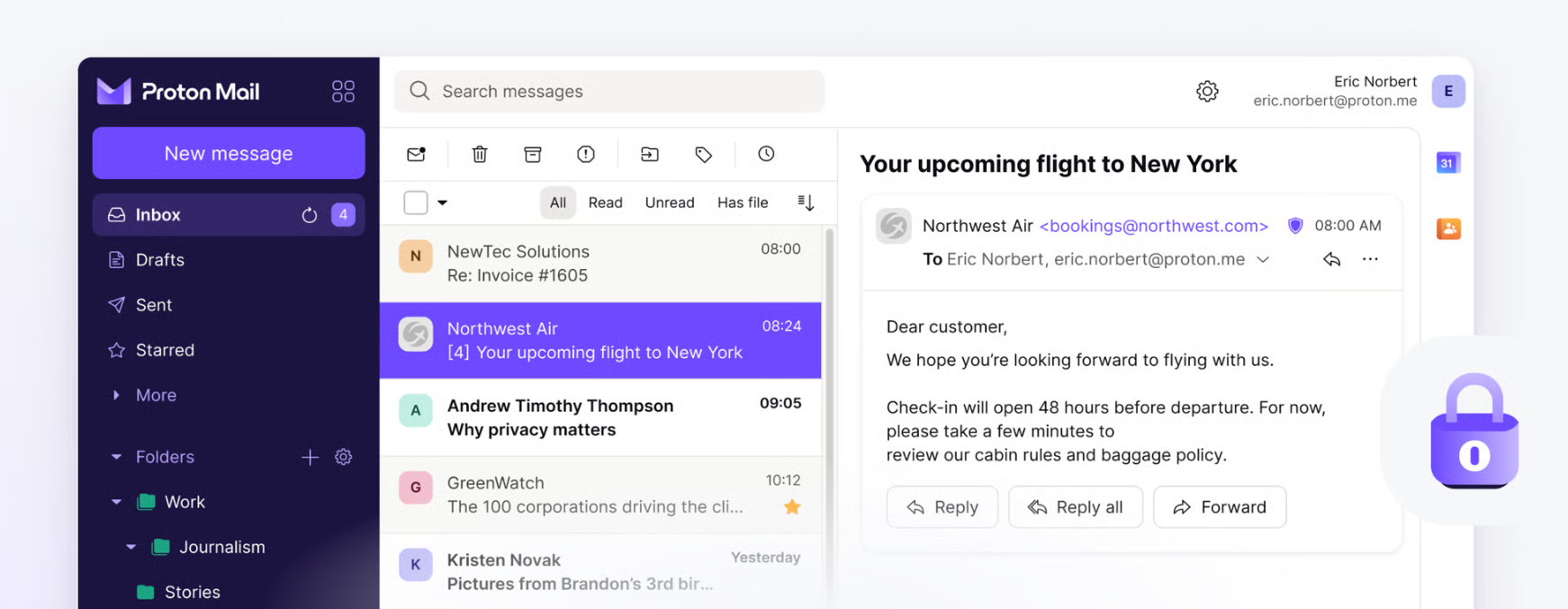1568x609 pixels.
Task: Open Settings via the gear icon
Action: pos(1207,91)
